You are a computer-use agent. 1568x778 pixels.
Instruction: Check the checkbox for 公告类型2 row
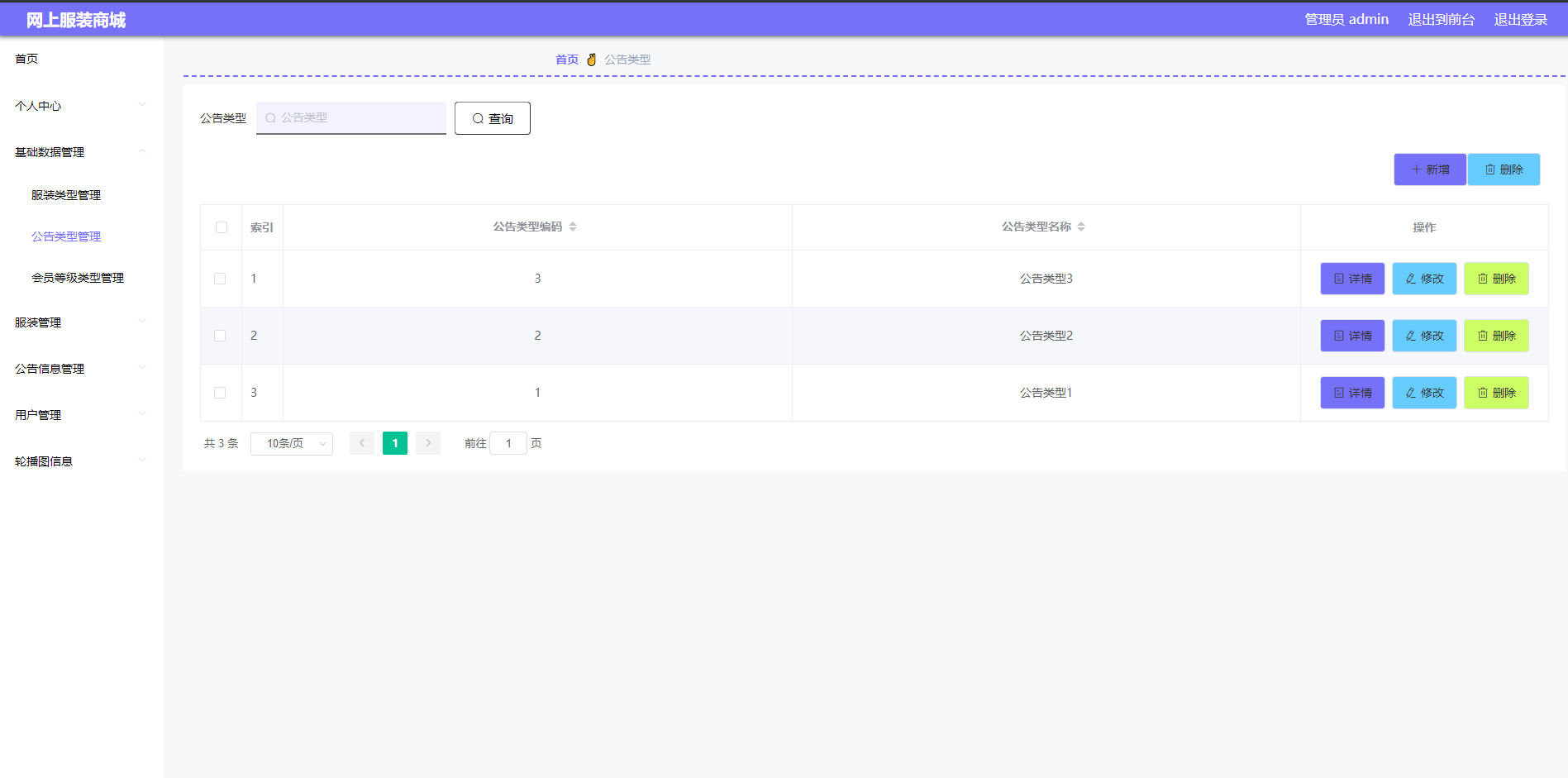pos(220,336)
